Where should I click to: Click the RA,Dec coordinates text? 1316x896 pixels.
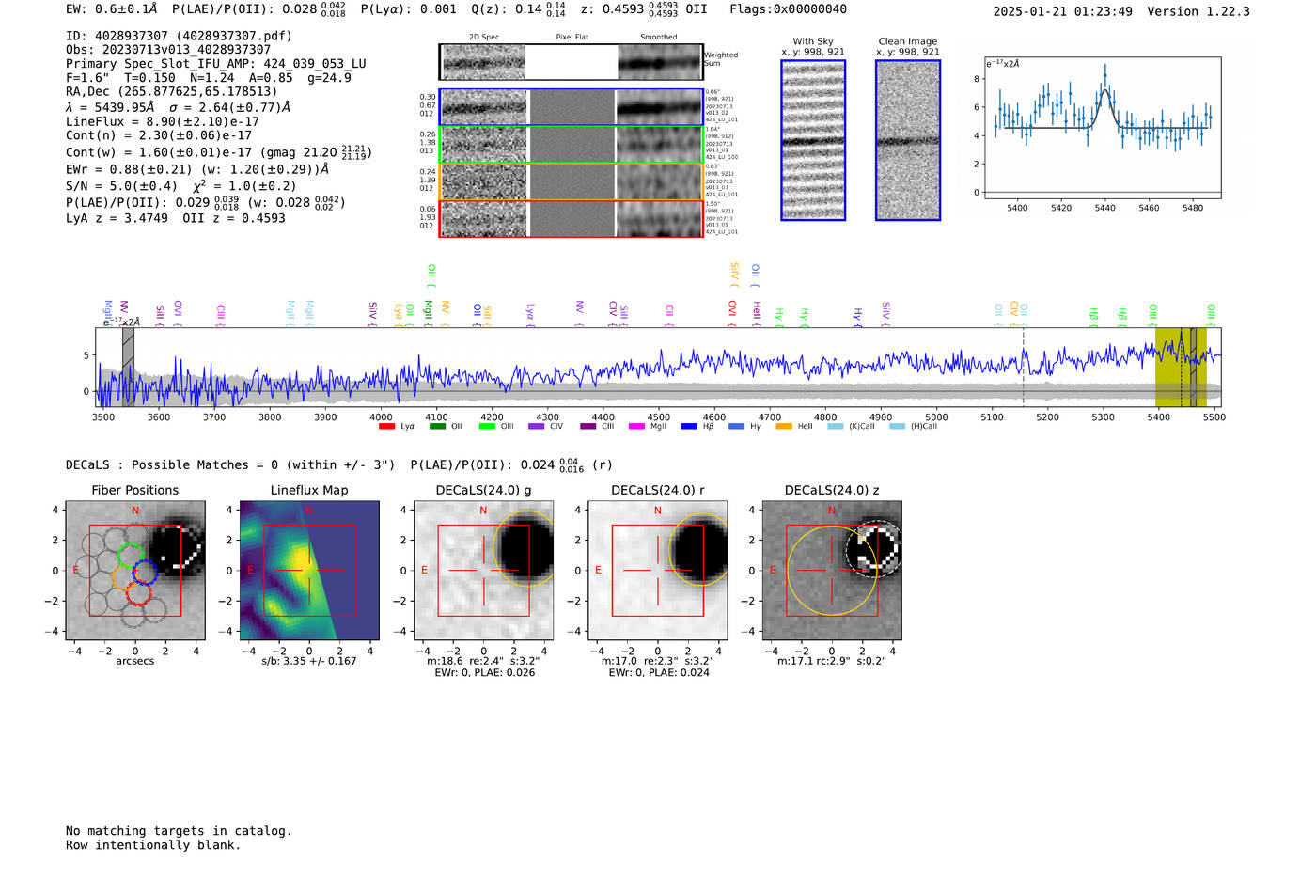pos(172,91)
